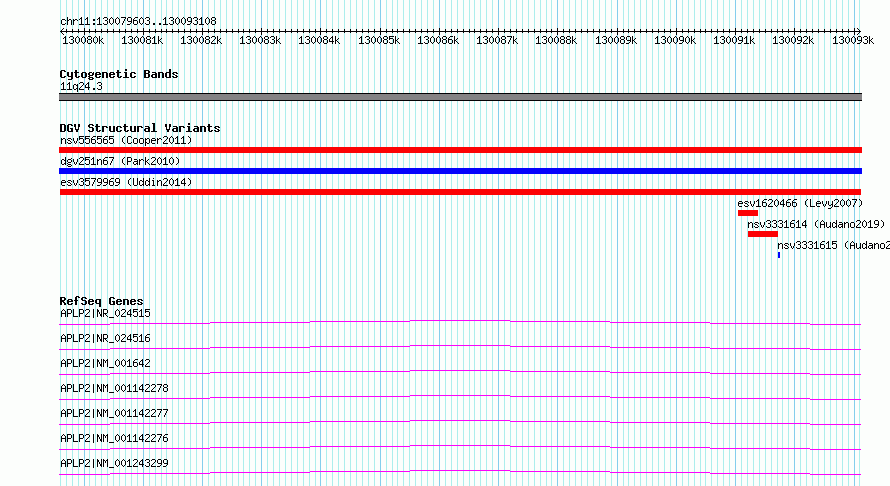Click the 130080k ruler tick label
Screen dimensions: 890x486
coord(83,40)
